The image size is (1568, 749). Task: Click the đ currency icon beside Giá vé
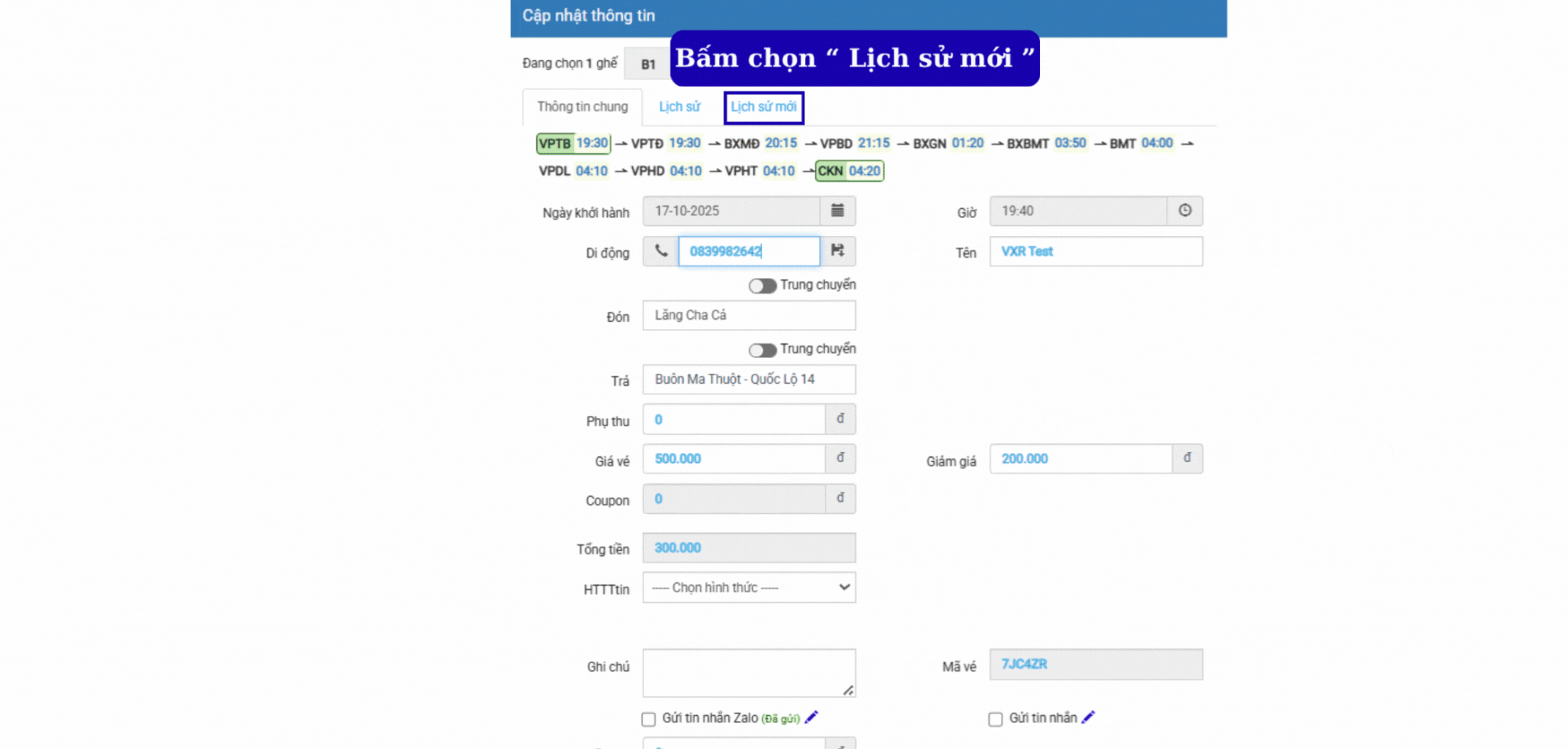(x=840, y=459)
